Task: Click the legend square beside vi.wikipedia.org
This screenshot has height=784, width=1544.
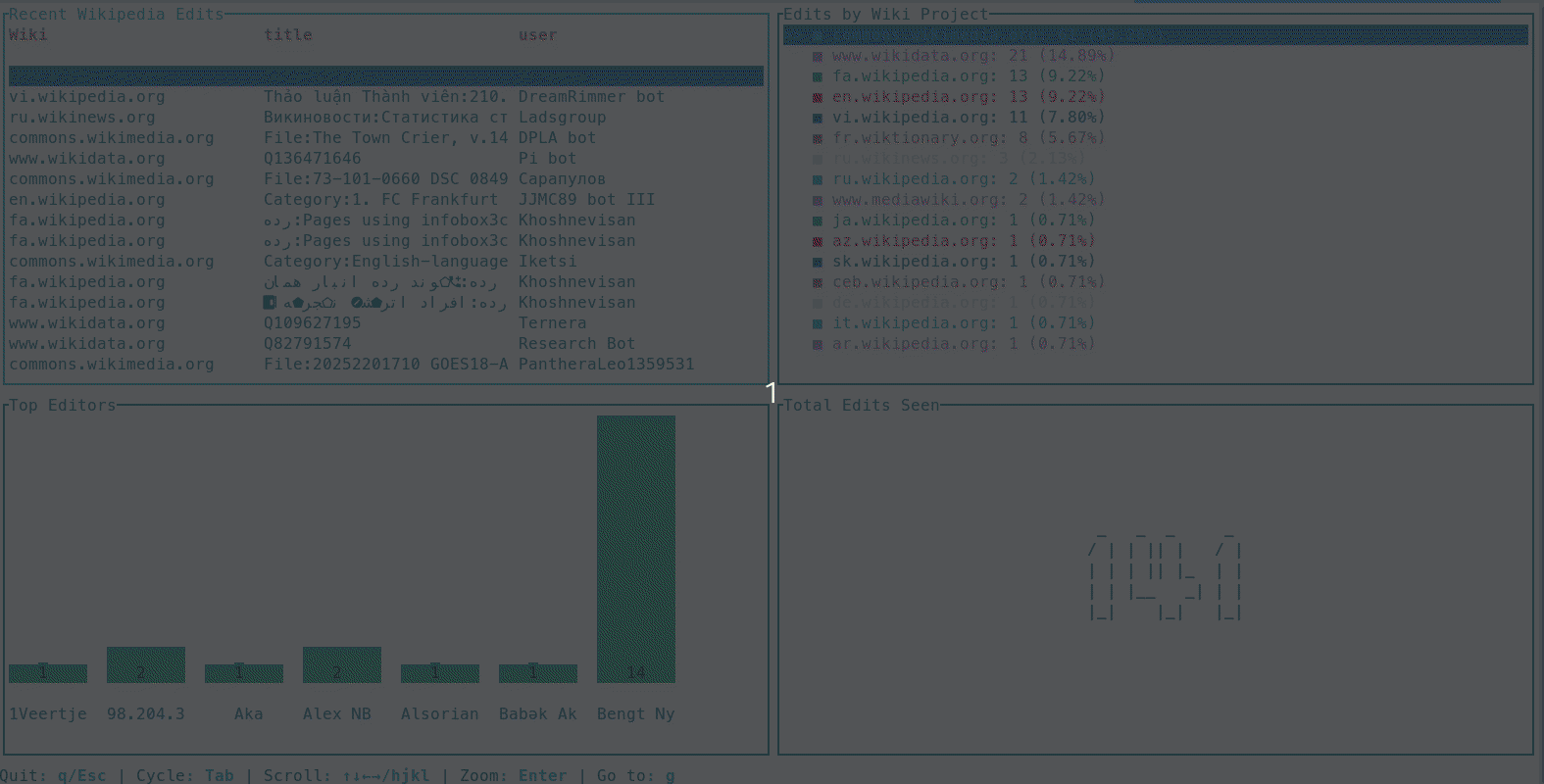Action: pos(818,119)
